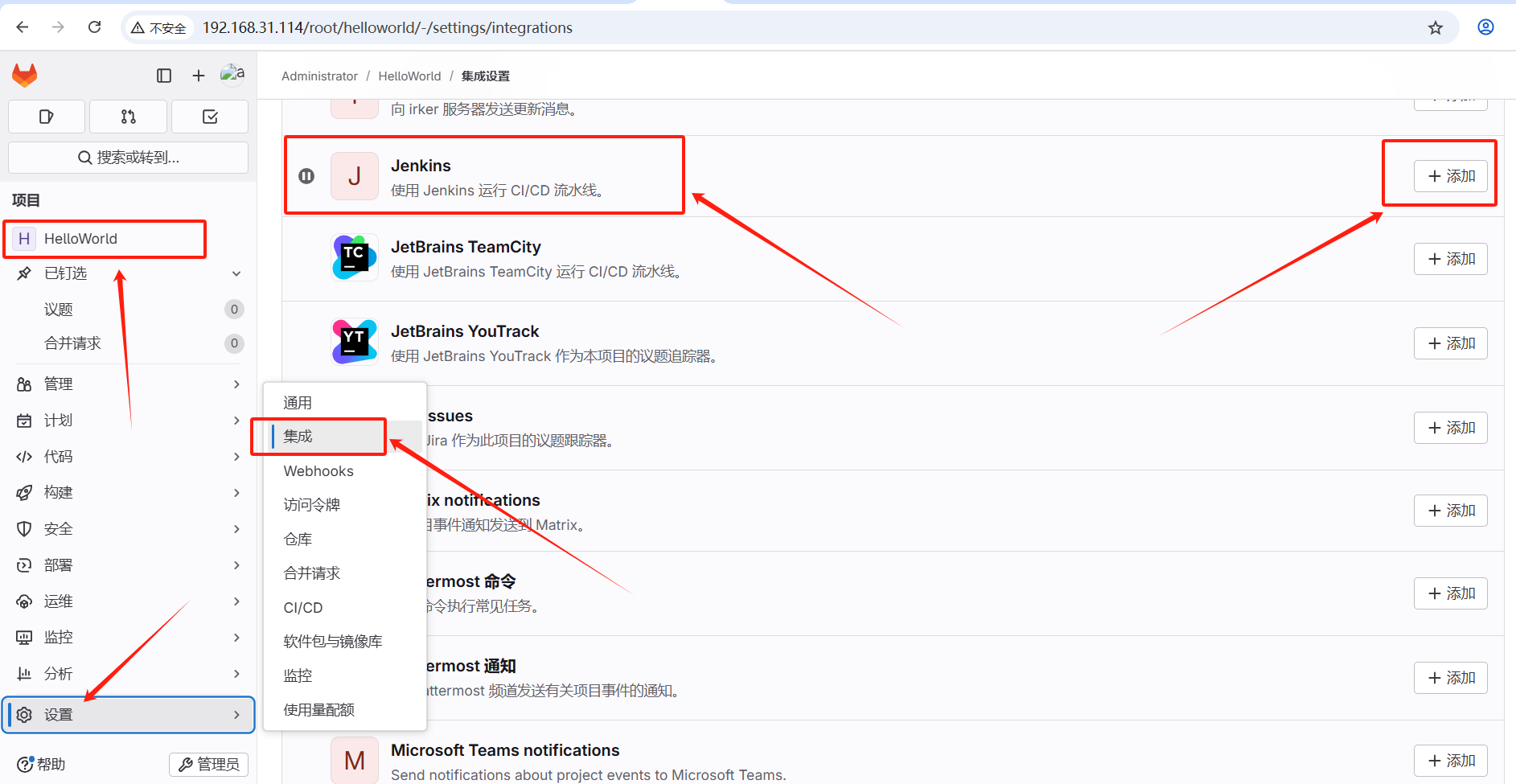Click the Jenkins J avatar icon

355,176
